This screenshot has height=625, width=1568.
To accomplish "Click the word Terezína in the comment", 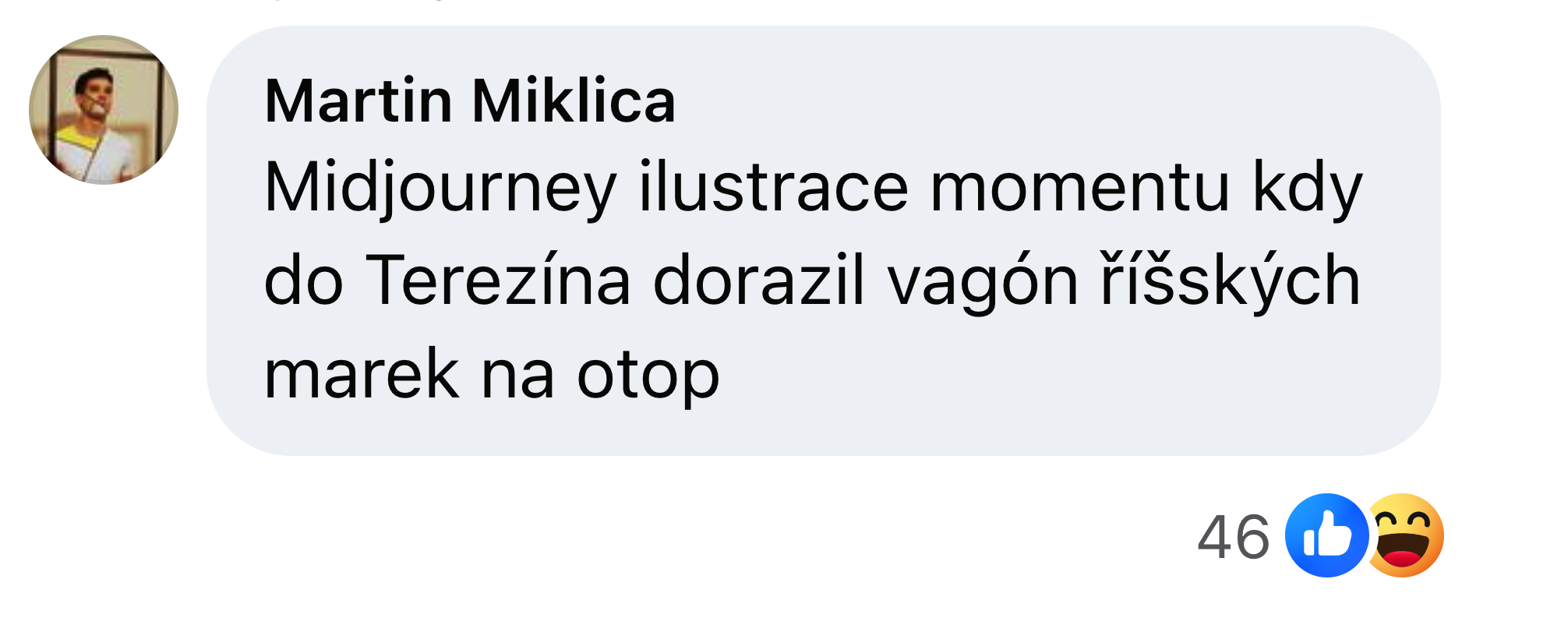I will point(498,281).
